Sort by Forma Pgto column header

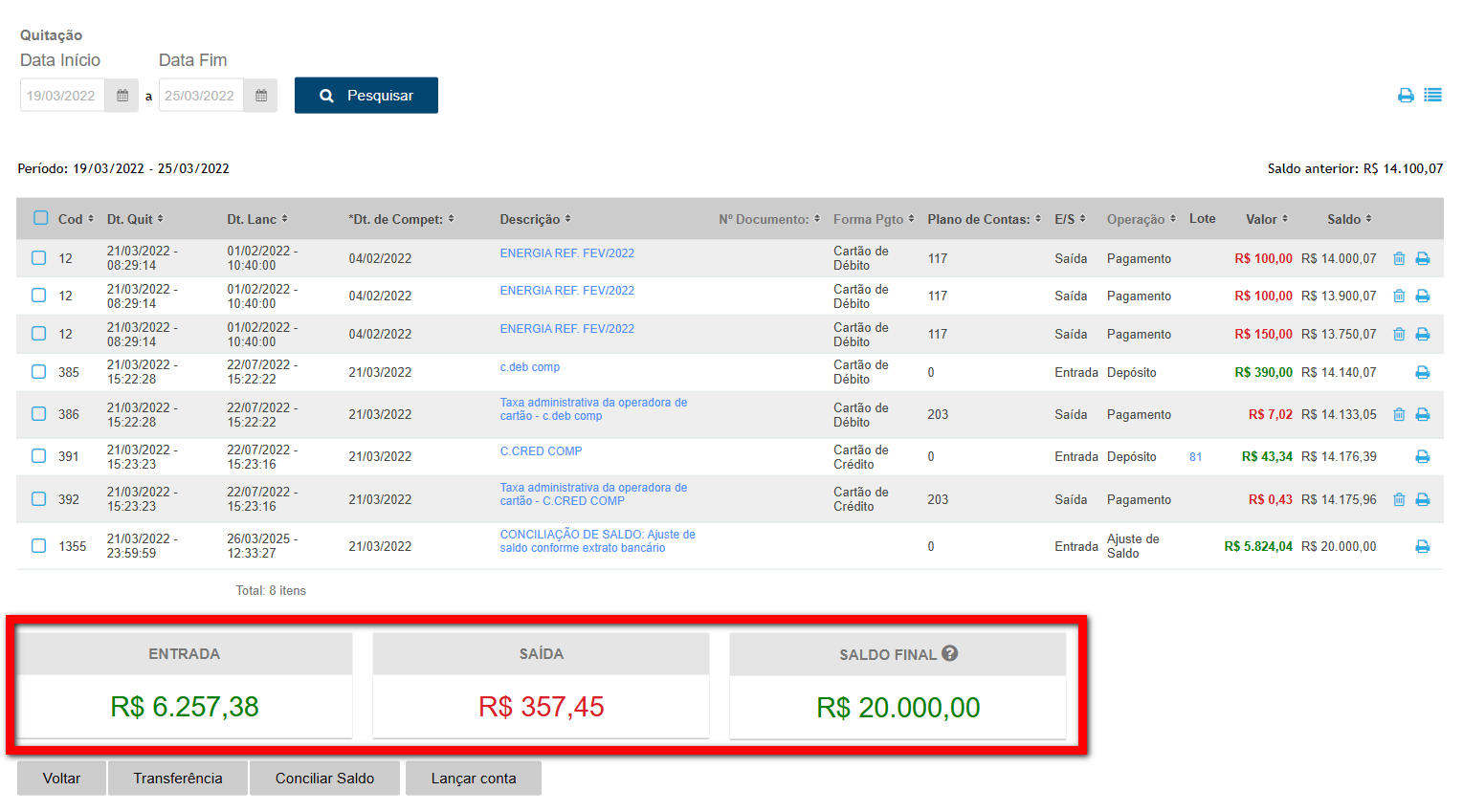873,219
